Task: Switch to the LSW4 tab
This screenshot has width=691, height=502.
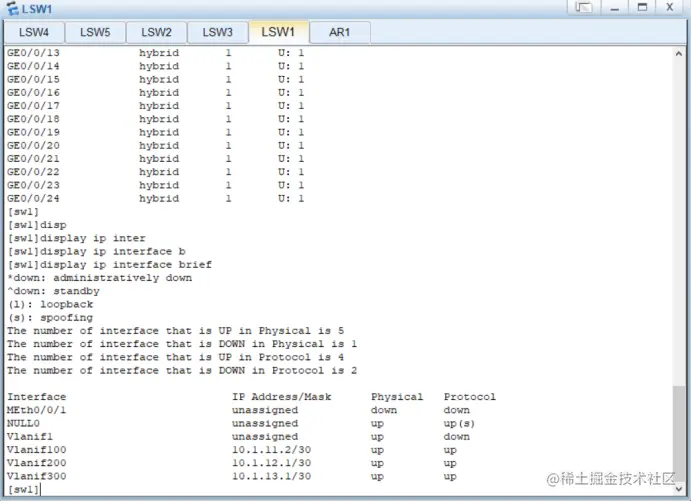Action: tap(34, 32)
